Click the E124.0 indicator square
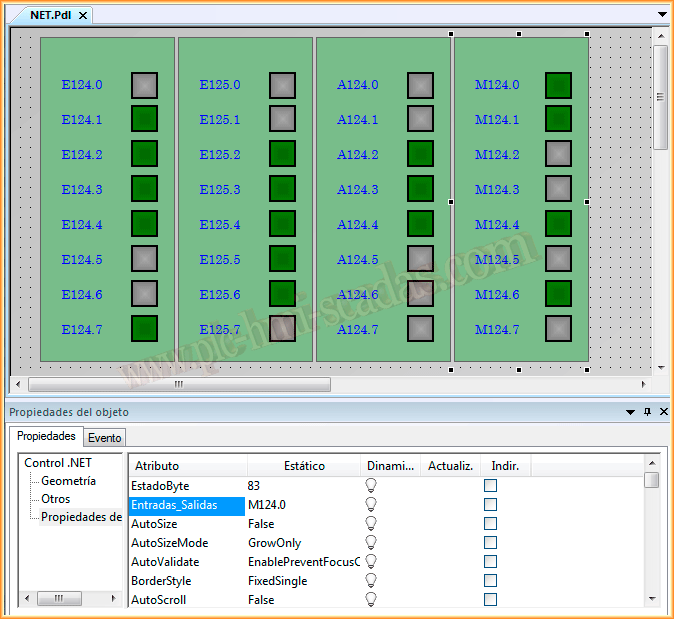 (144, 85)
